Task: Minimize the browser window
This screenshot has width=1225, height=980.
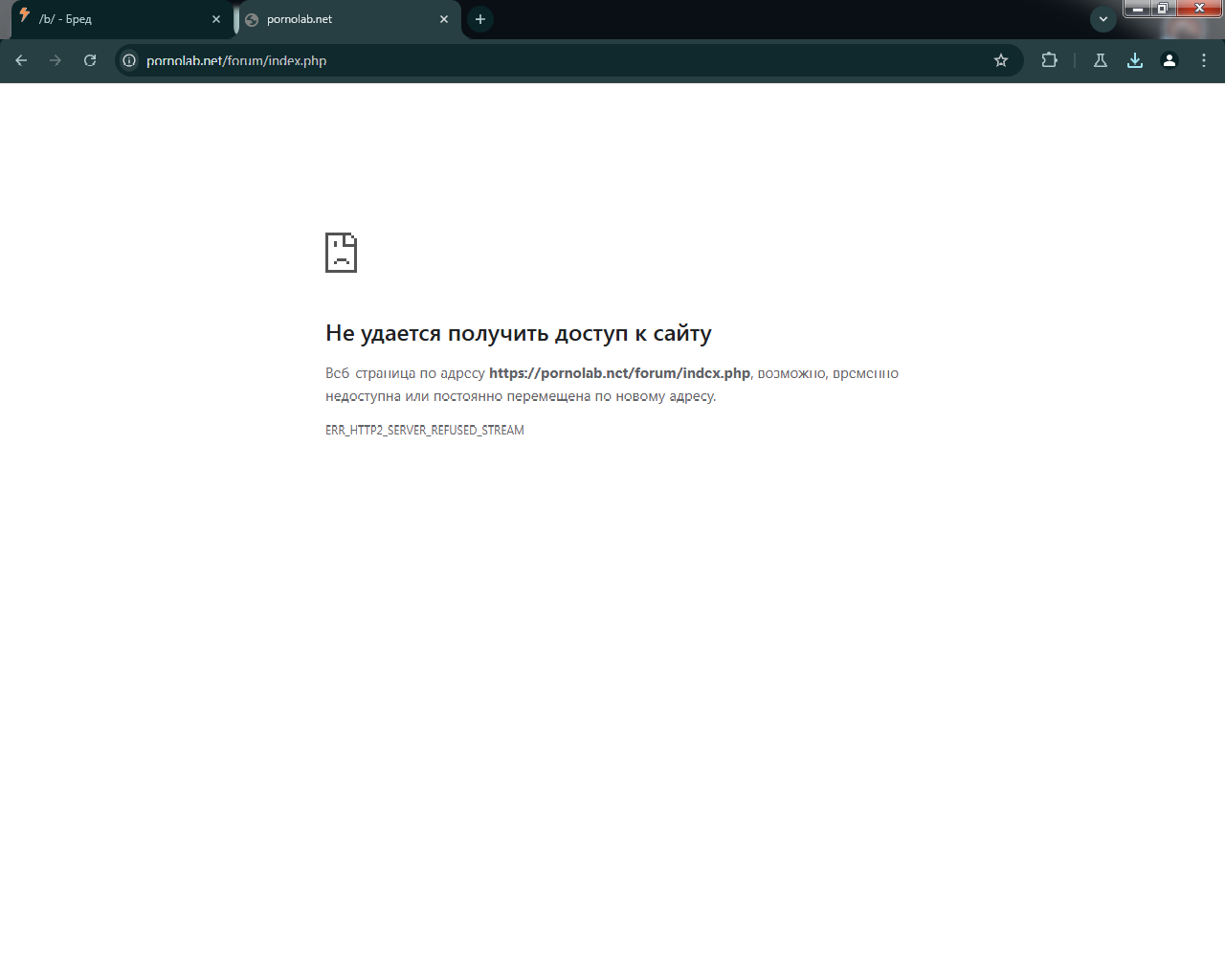Action: click(1137, 9)
